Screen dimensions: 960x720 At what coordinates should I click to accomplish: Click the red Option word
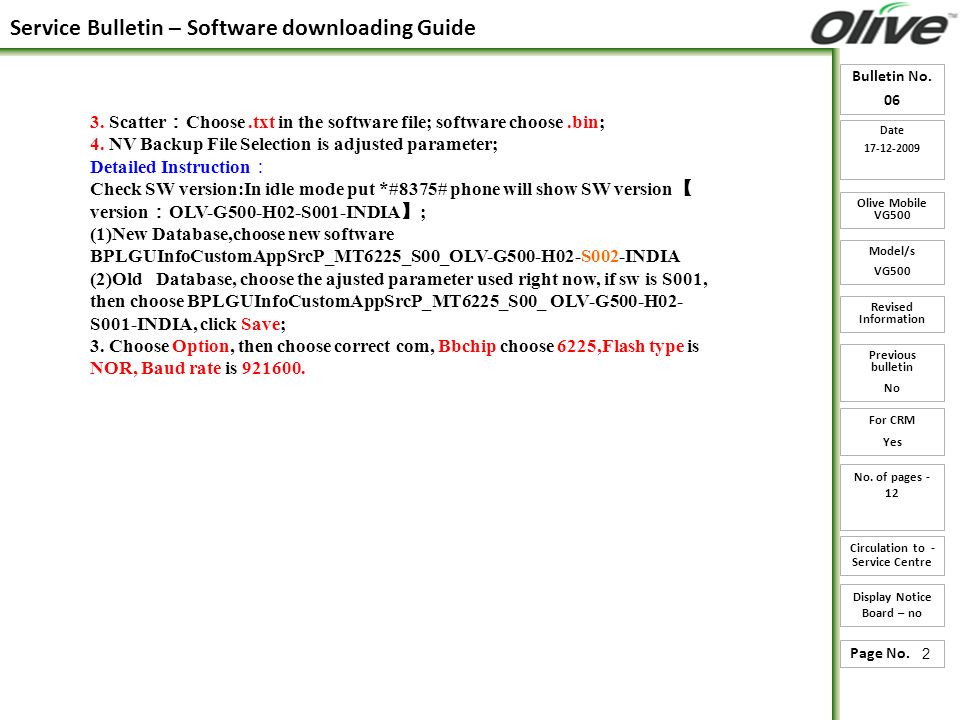tap(201, 347)
